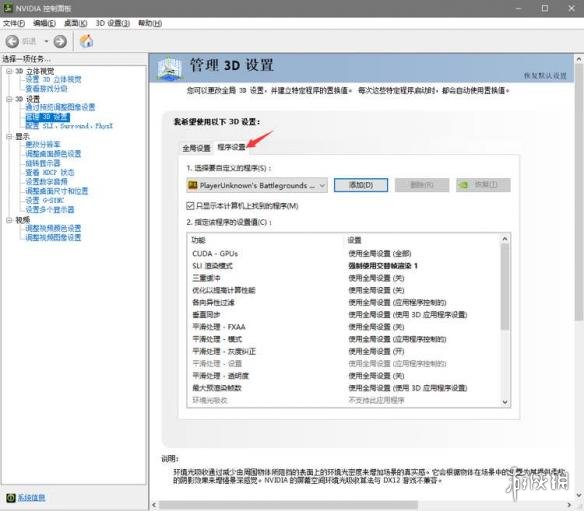Open the 3D 设置 menu
The image size is (584, 511).
[112, 23]
